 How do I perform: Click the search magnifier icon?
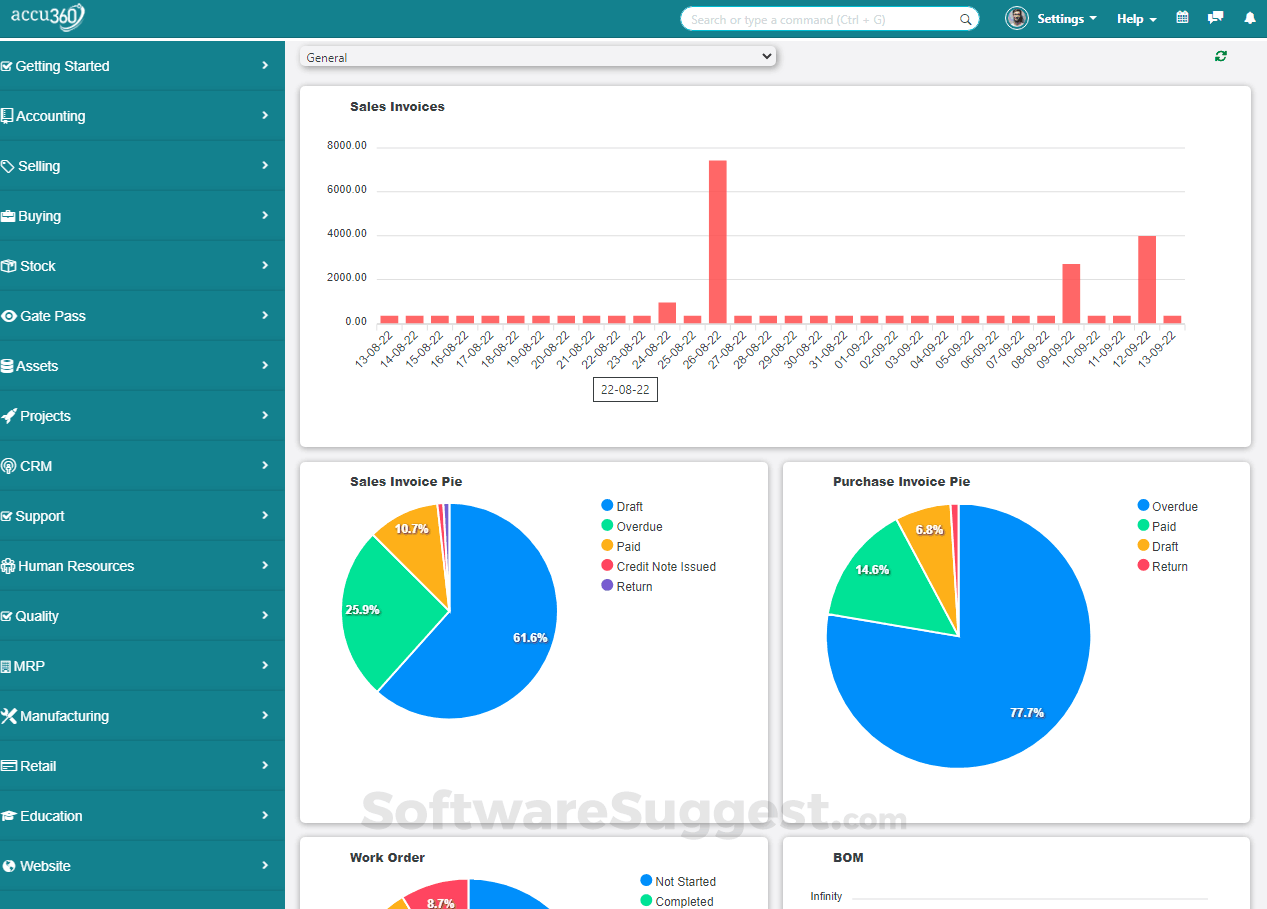tap(964, 18)
